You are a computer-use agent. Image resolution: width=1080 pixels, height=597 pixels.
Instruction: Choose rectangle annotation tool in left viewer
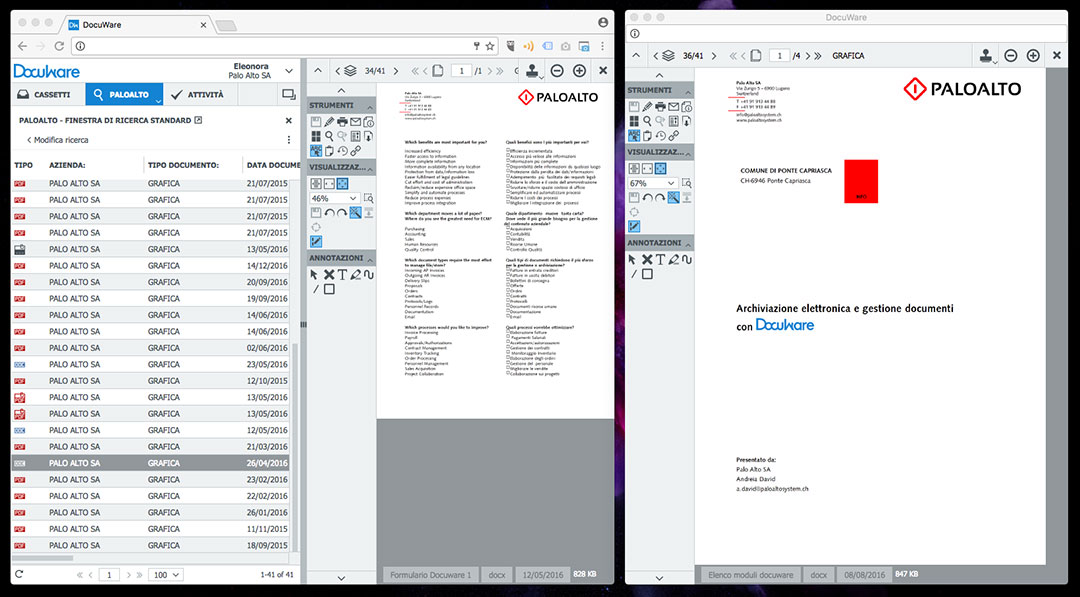pos(329,289)
